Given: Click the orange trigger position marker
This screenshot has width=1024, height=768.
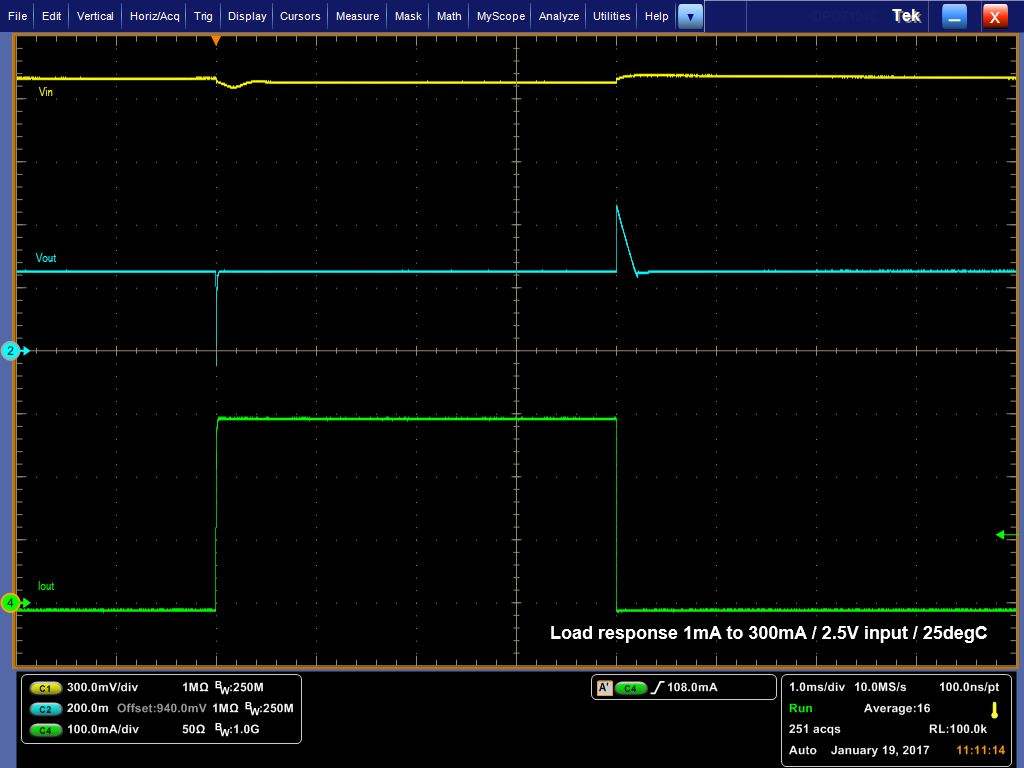Looking at the screenshot, I should pyautogui.click(x=215, y=40).
